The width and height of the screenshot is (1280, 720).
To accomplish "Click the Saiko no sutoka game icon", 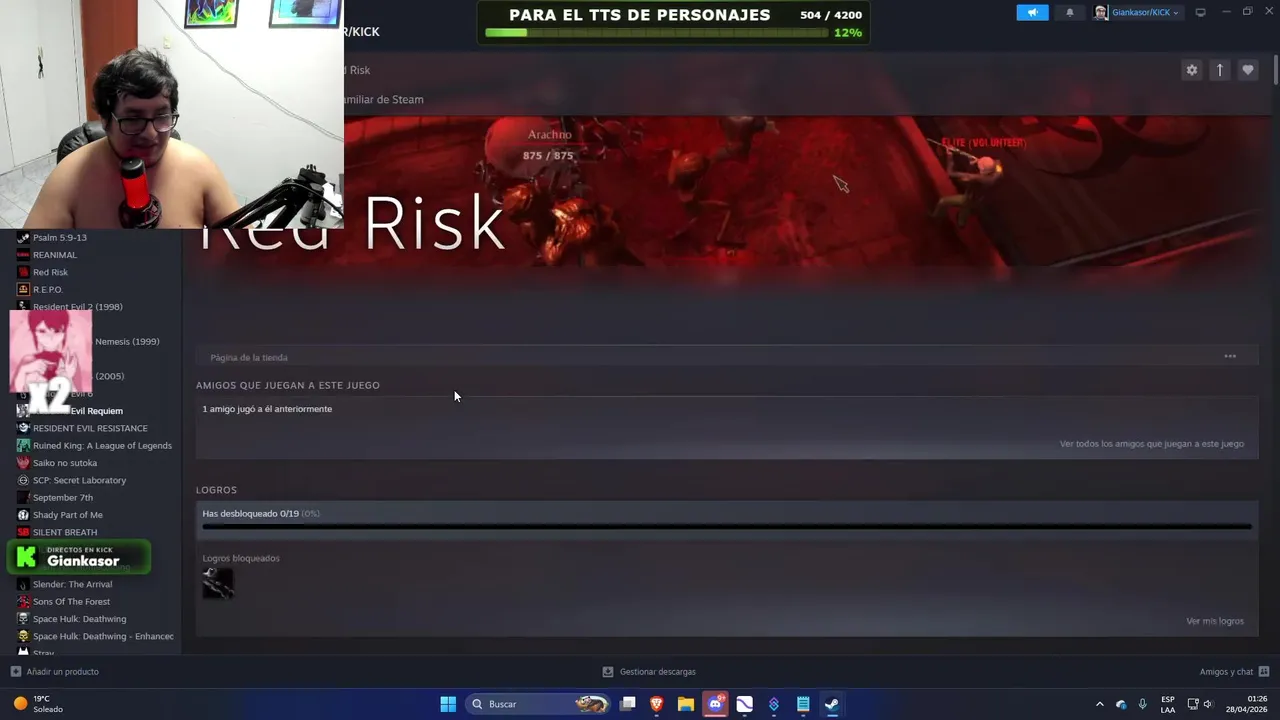I will coord(23,463).
